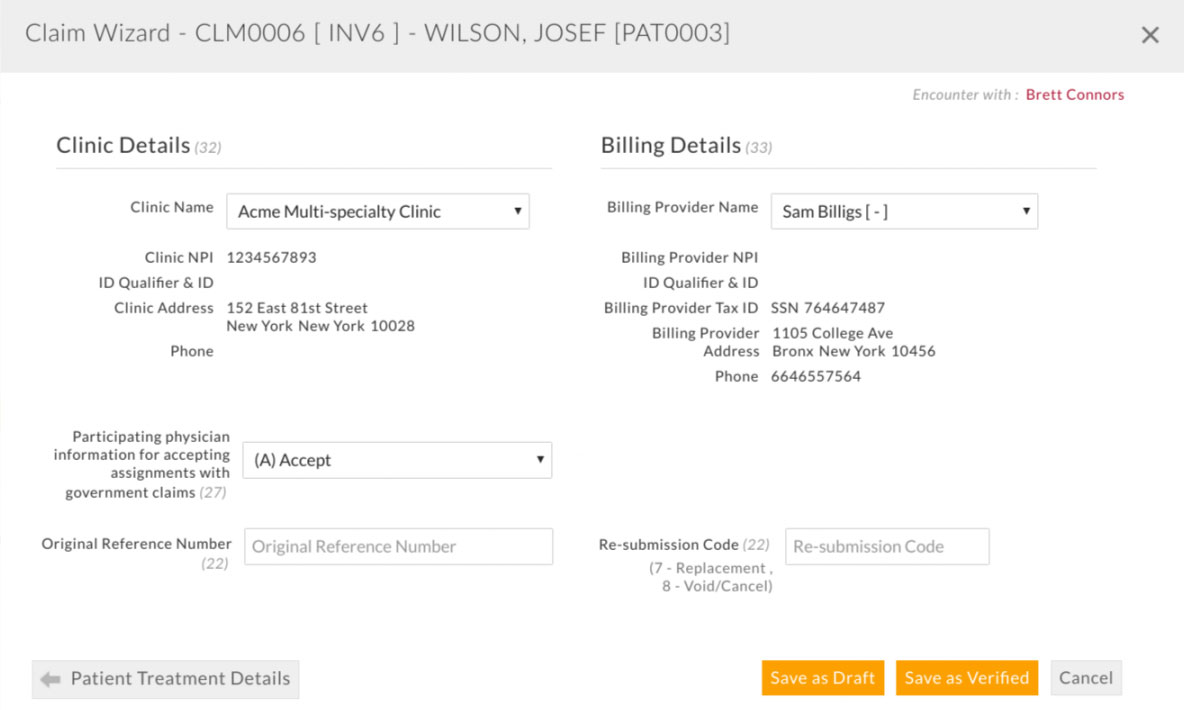The image size is (1184, 710).
Task: Click the Clinic NPI number 1234567893
Action: pos(271,258)
